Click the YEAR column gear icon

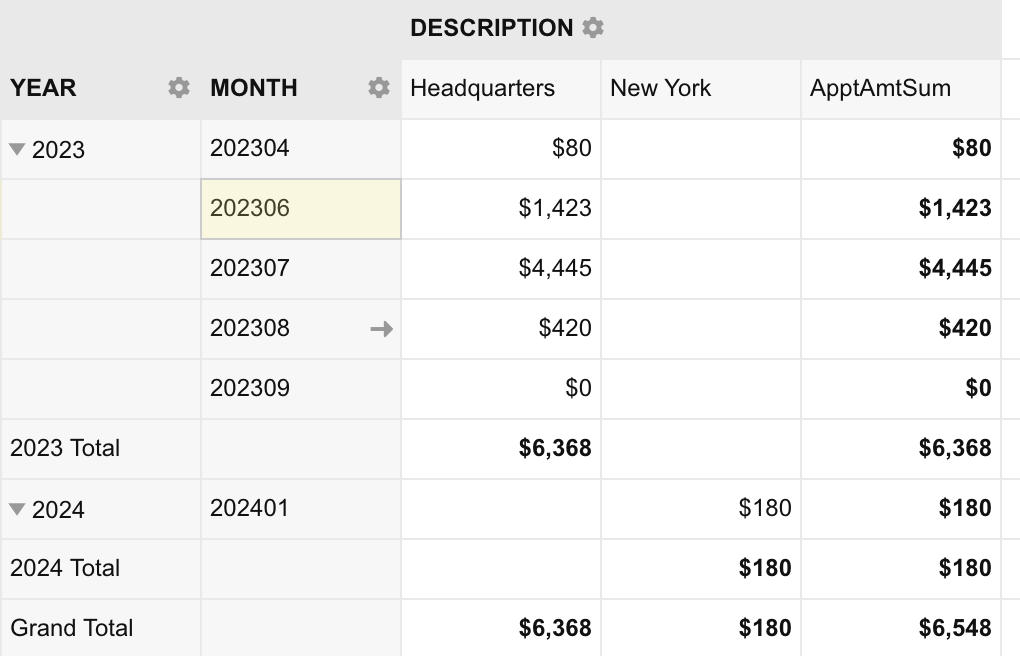(x=177, y=88)
